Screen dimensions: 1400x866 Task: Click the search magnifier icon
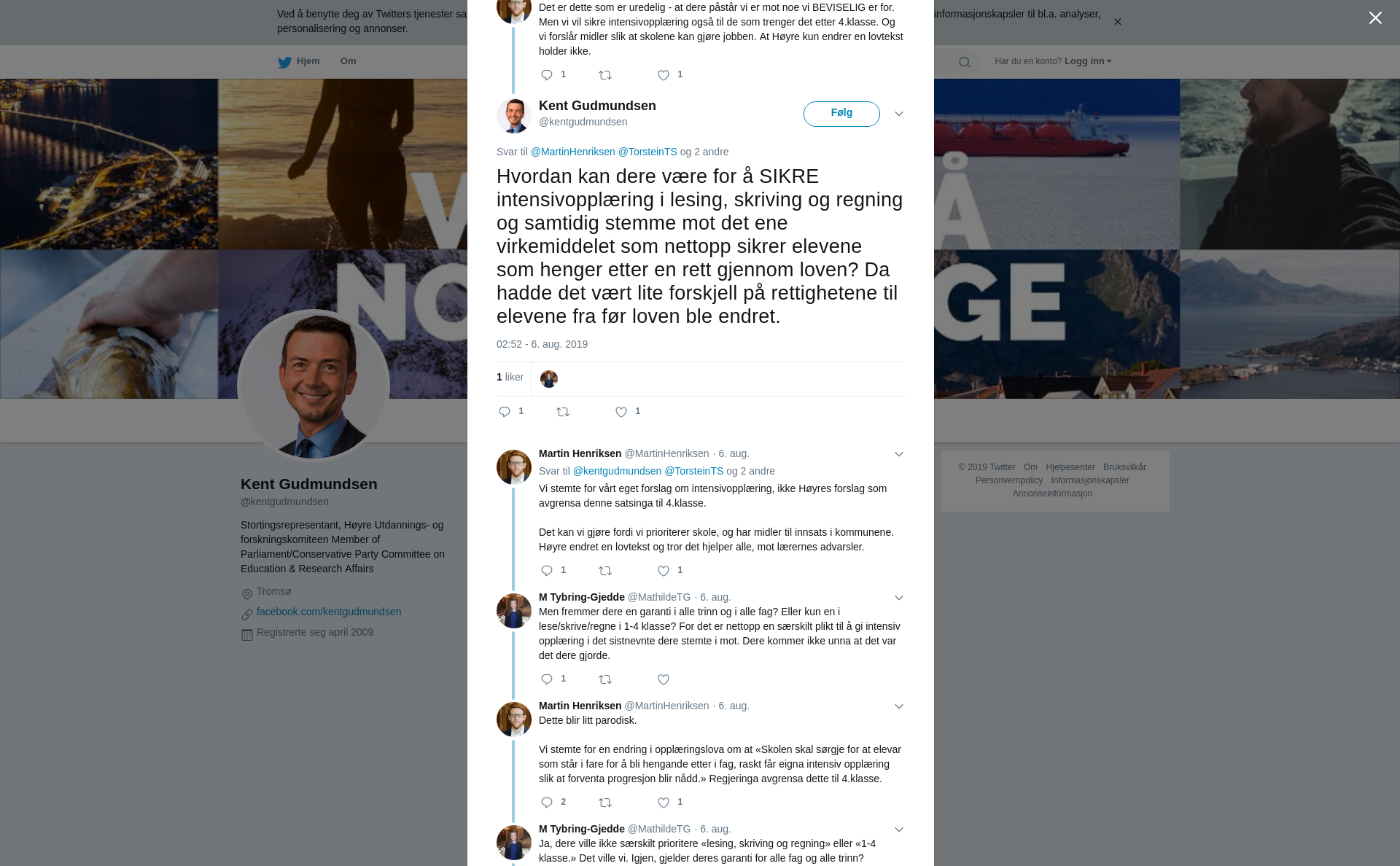pos(965,62)
